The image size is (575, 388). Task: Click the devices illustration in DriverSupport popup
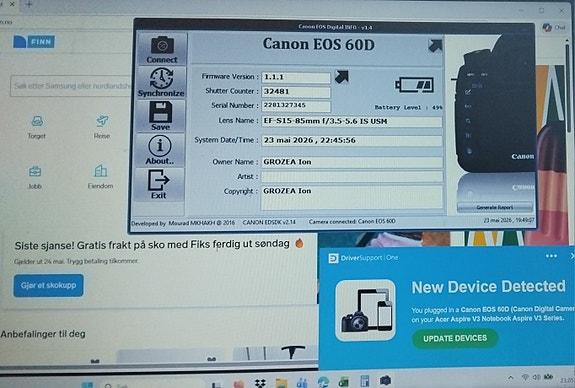coord(365,310)
